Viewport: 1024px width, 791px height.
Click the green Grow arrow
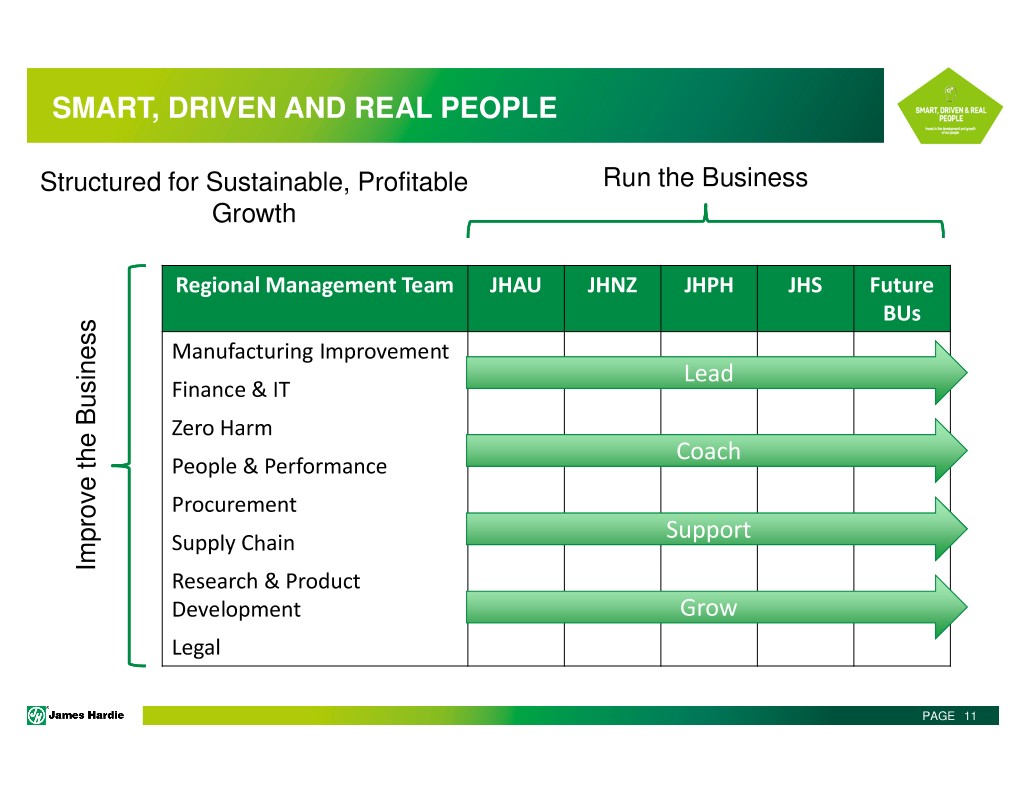[708, 607]
